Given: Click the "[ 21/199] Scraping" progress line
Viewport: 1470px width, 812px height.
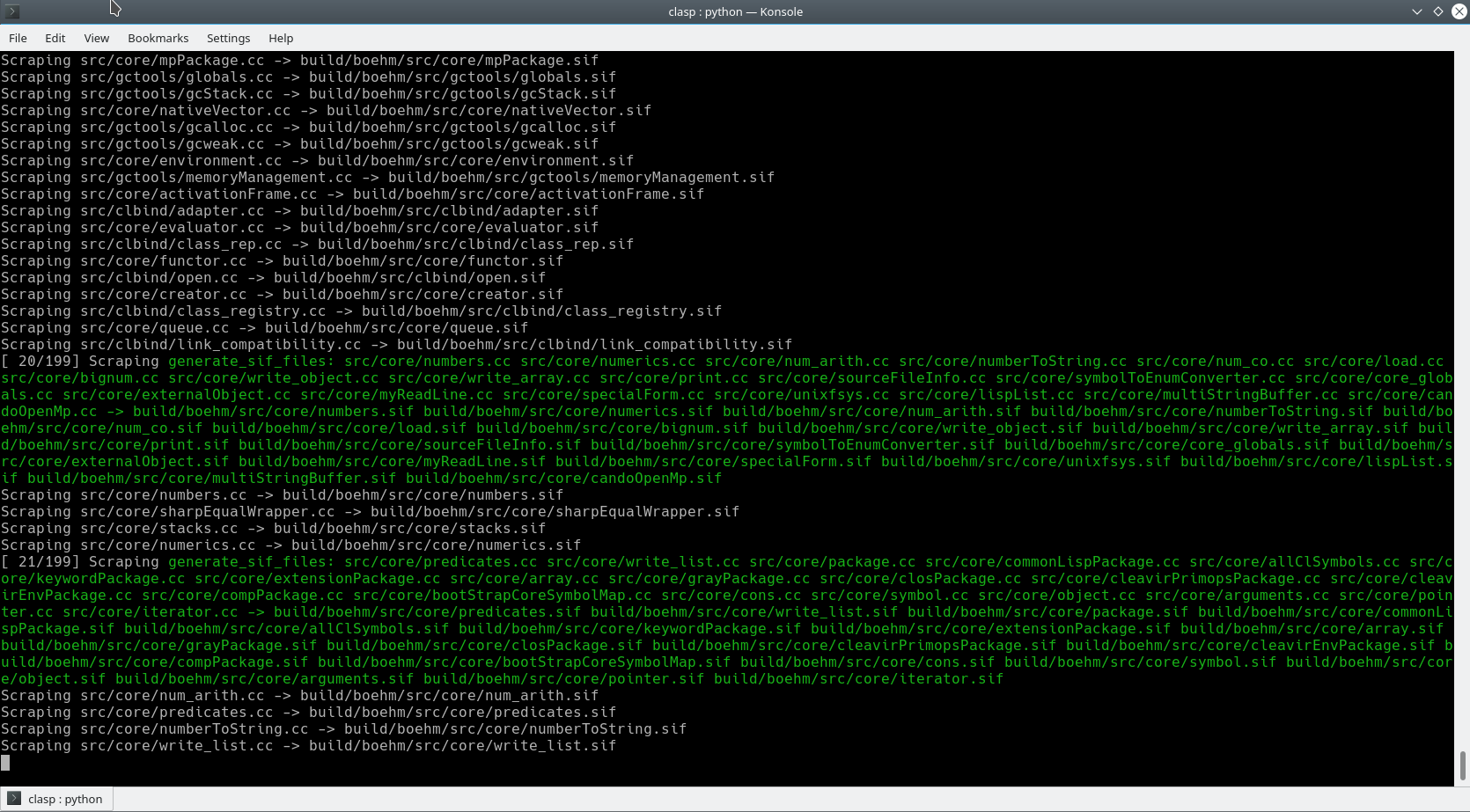Looking at the screenshot, I should click(80, 562).
